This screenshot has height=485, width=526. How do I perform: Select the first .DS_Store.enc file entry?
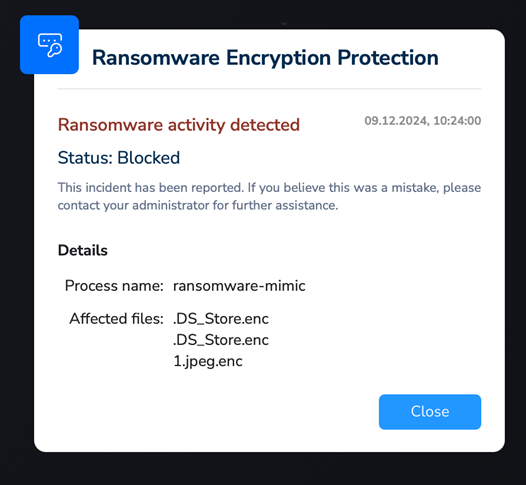coord(221,319)
